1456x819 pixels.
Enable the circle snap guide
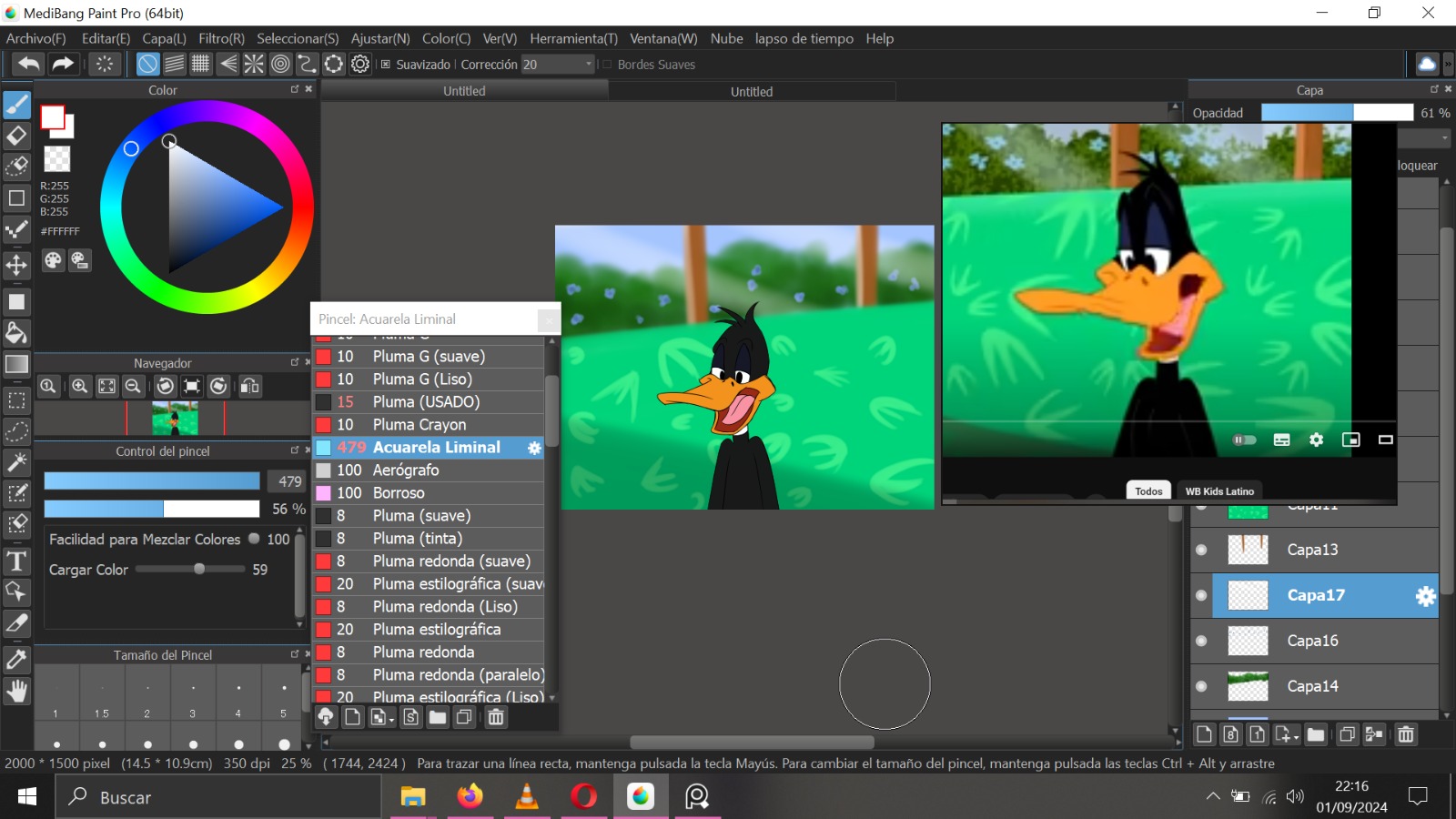[x=280, y=64]
